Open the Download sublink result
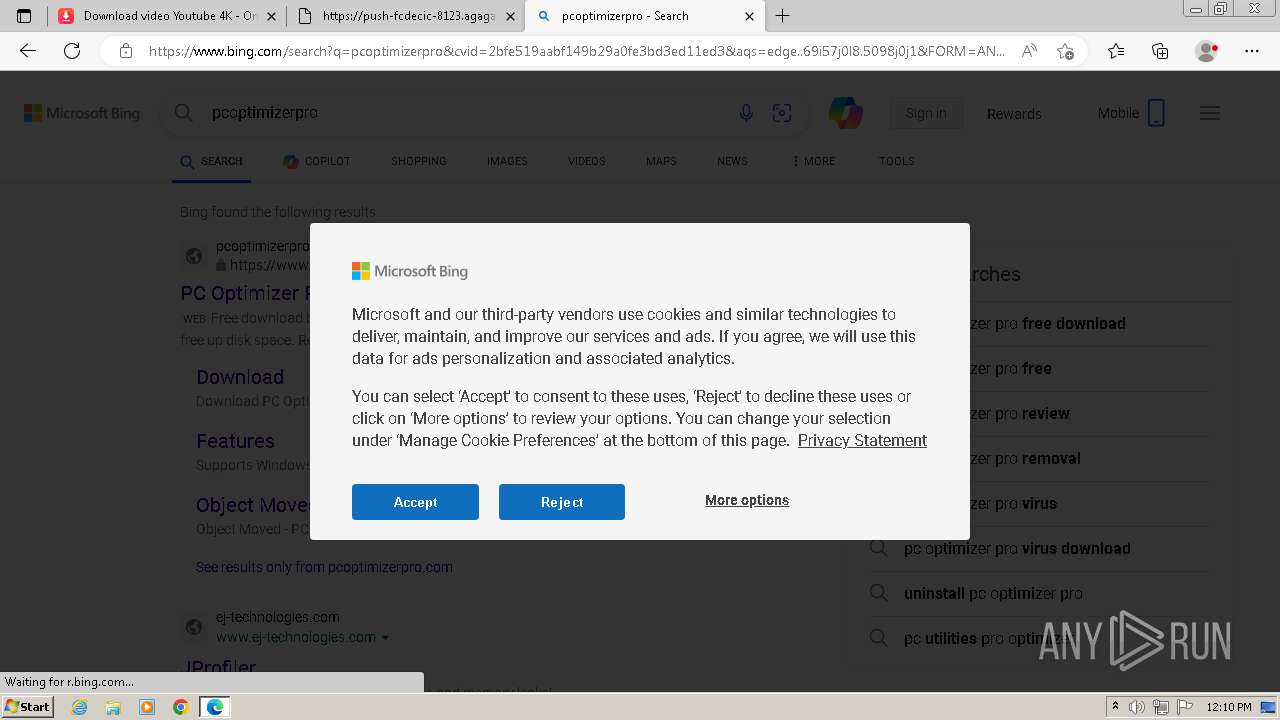The height and width of the screenshot is (720, 1280). point(240,377)
